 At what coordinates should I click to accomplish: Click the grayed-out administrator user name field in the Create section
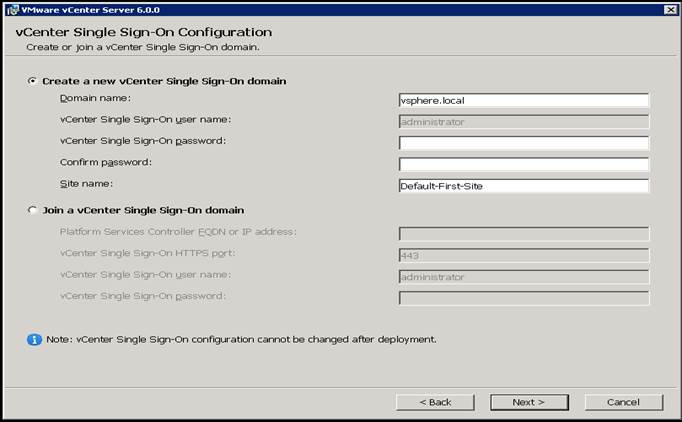point(524,122)
